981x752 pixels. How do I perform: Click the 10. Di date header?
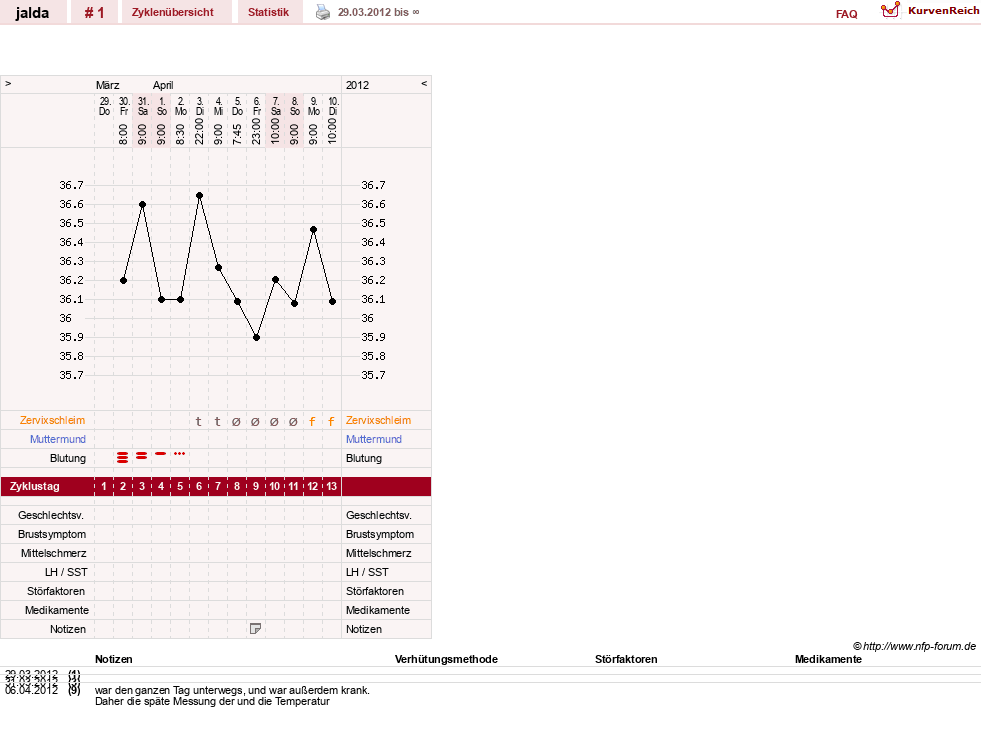click(x=333, y=106)
